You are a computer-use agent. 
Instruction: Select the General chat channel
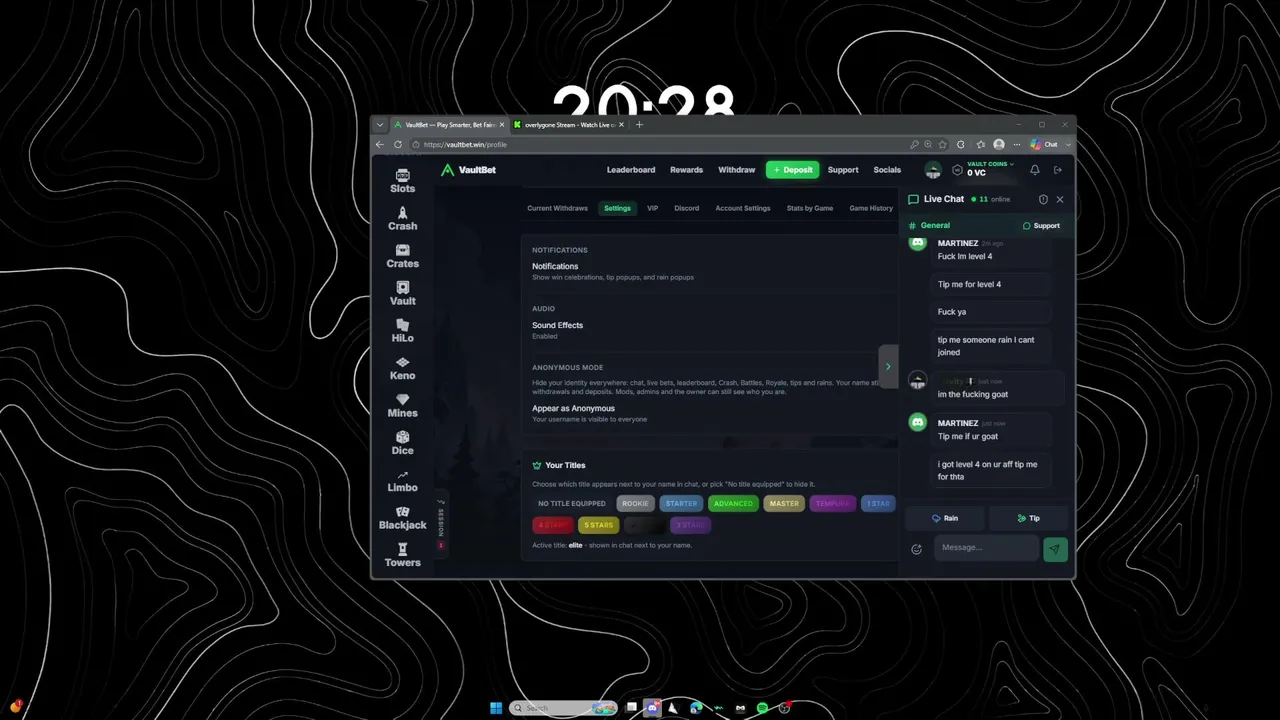[x=930, y=225]
